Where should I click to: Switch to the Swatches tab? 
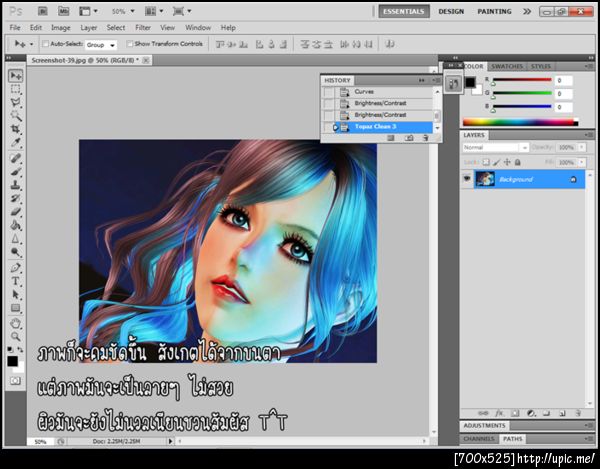point(507,66)
